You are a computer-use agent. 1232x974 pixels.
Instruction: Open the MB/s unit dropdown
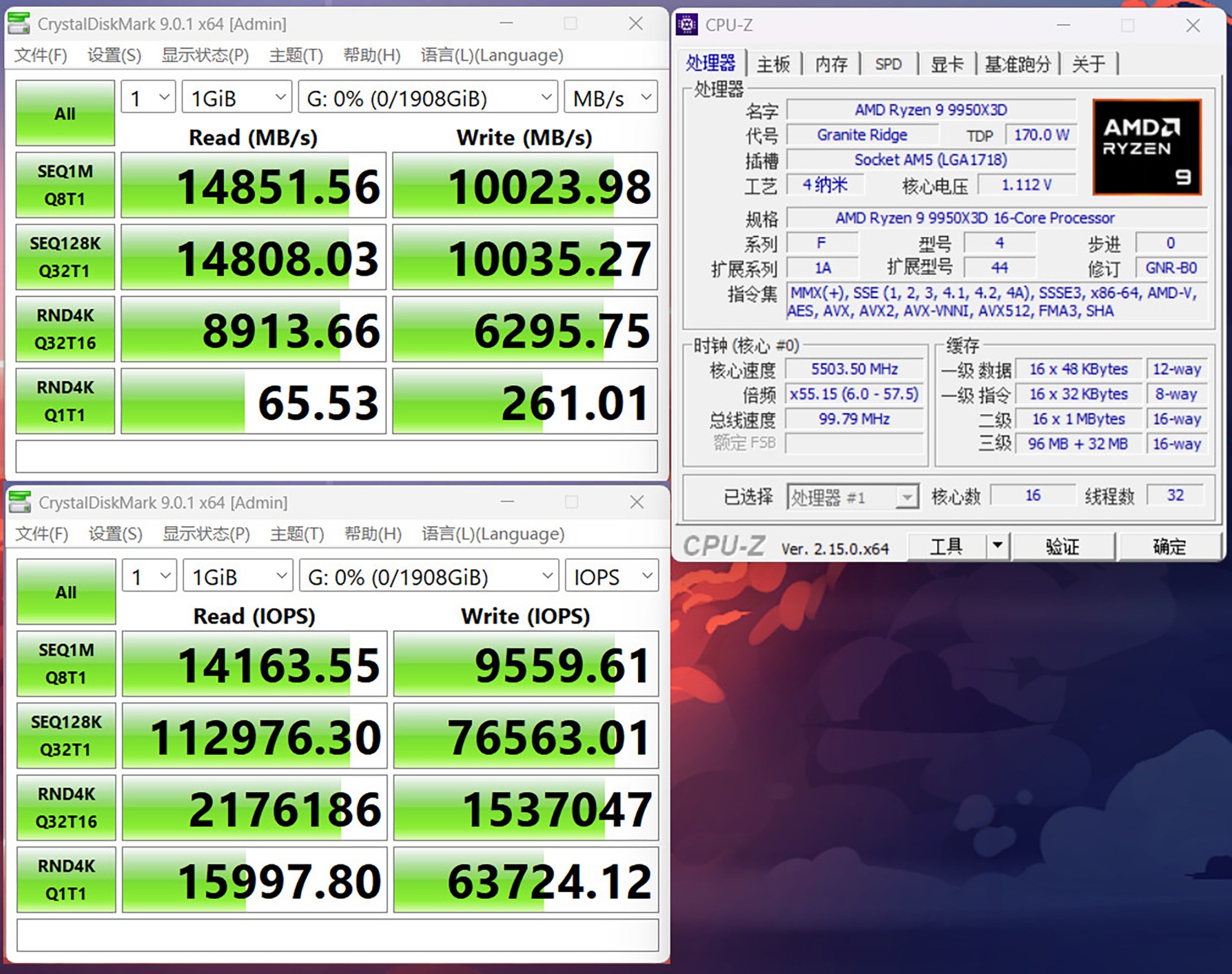[611, 98]
